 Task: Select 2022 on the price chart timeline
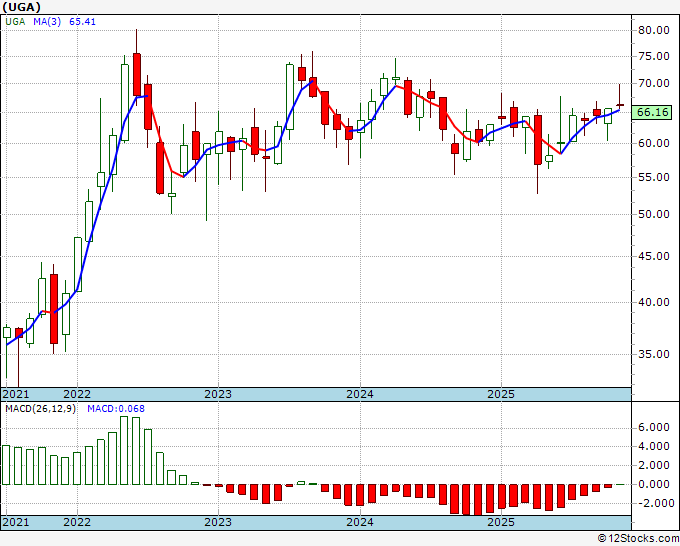click(77, 394)
